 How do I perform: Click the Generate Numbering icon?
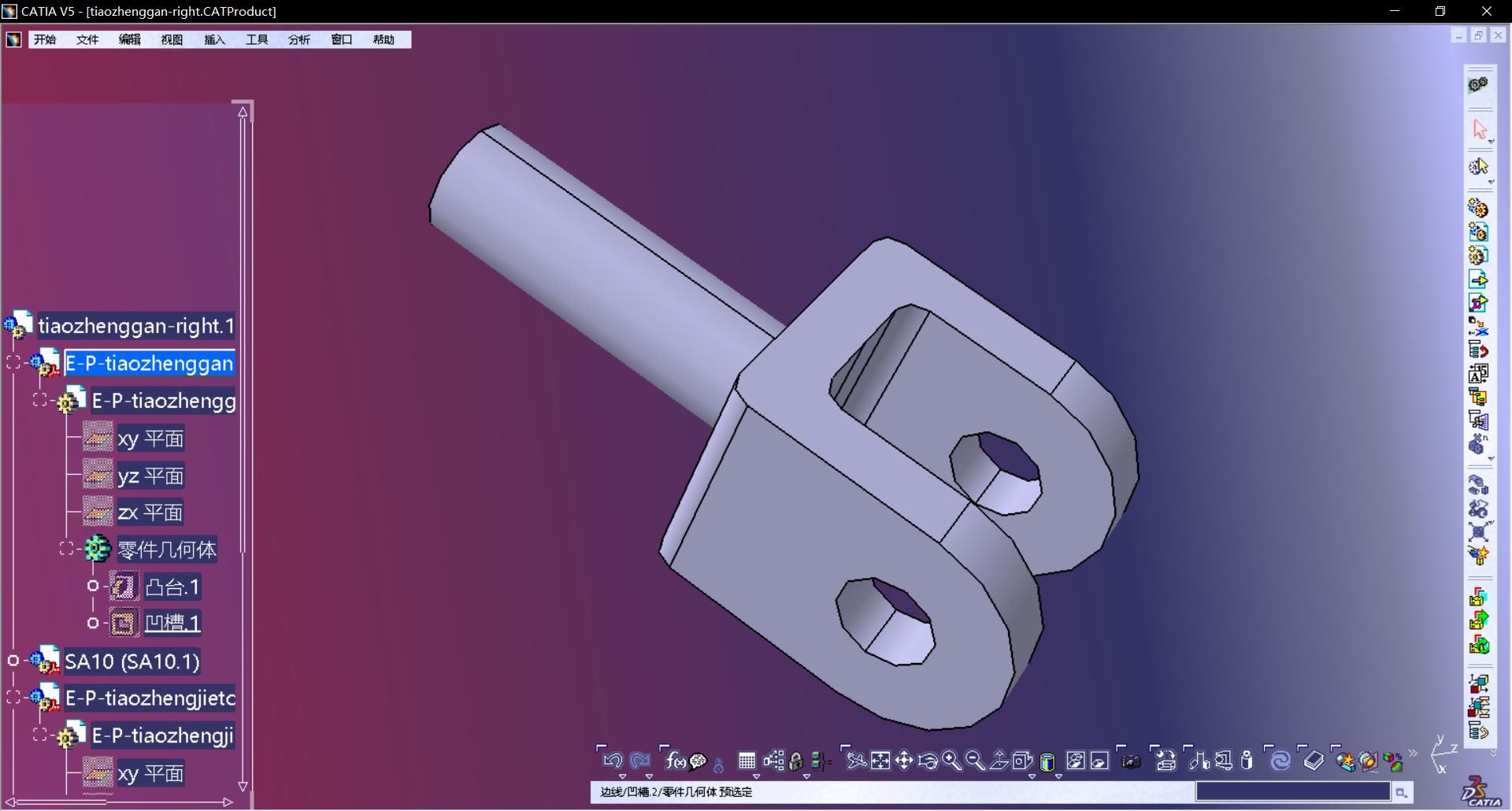pyautogui.click(x=1478, y=374)
